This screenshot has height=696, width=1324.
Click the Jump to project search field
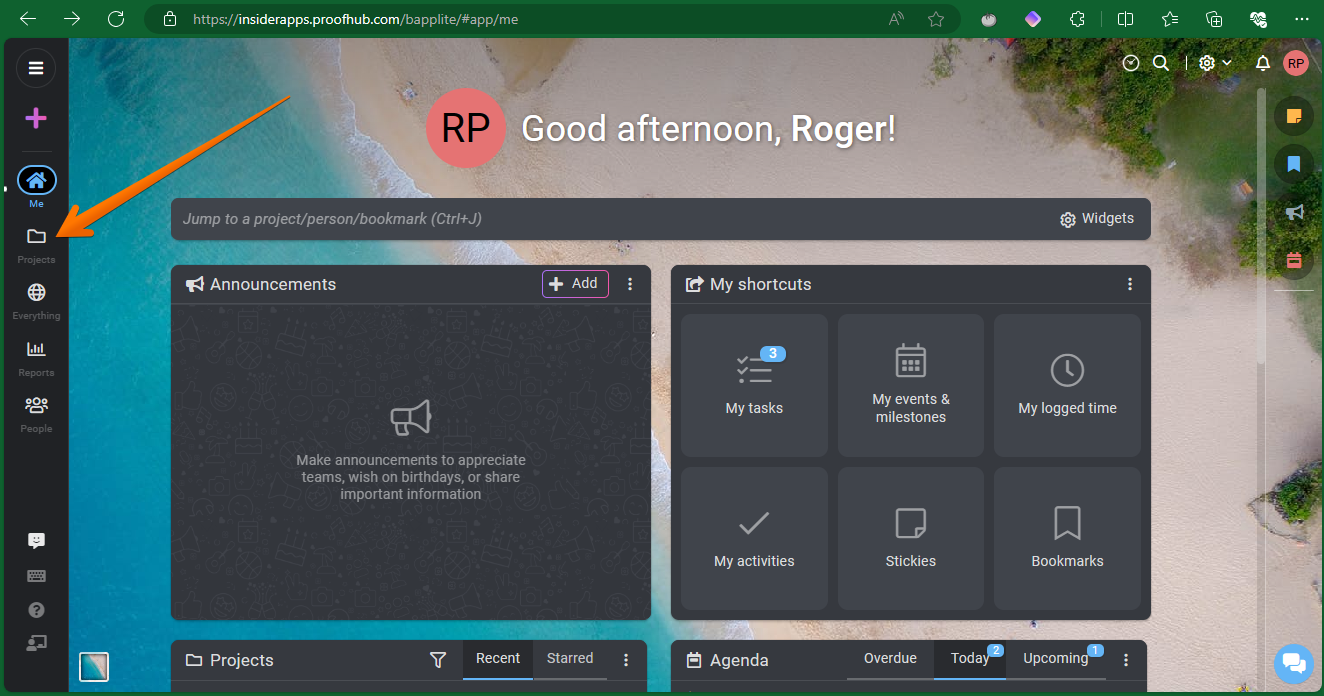pyautogui.click(x=600, y=219)
